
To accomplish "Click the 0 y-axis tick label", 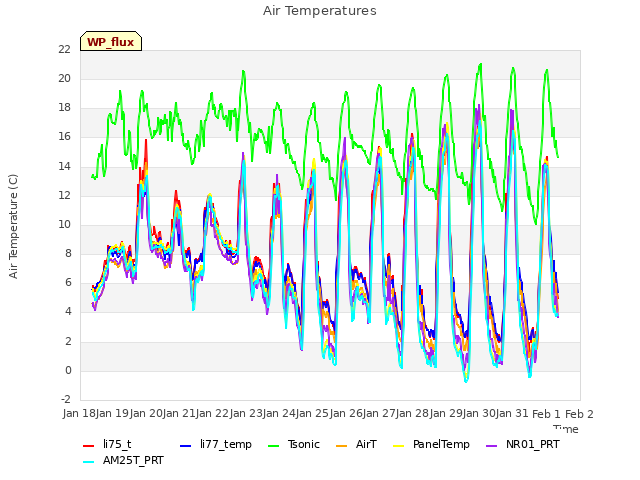I will click(68, 371).
